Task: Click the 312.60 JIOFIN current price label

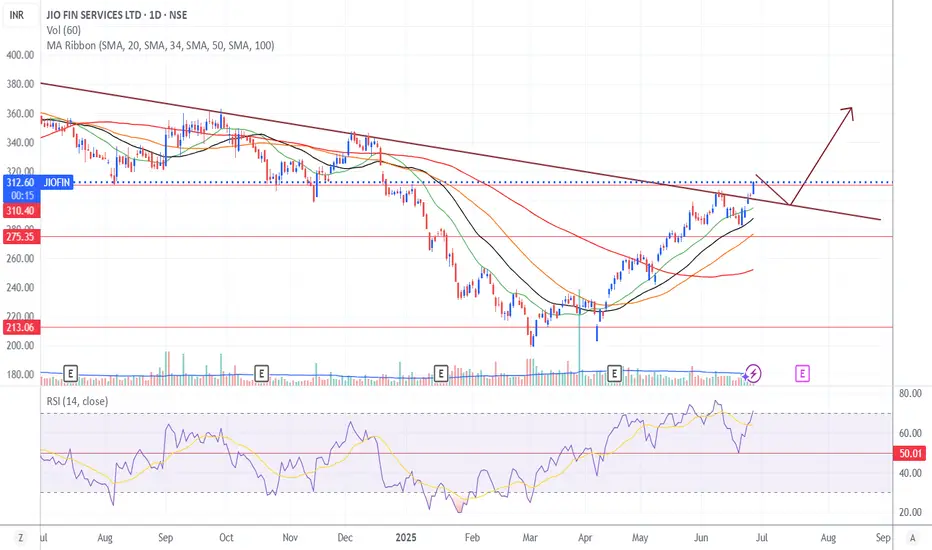Action: (39, 183)
